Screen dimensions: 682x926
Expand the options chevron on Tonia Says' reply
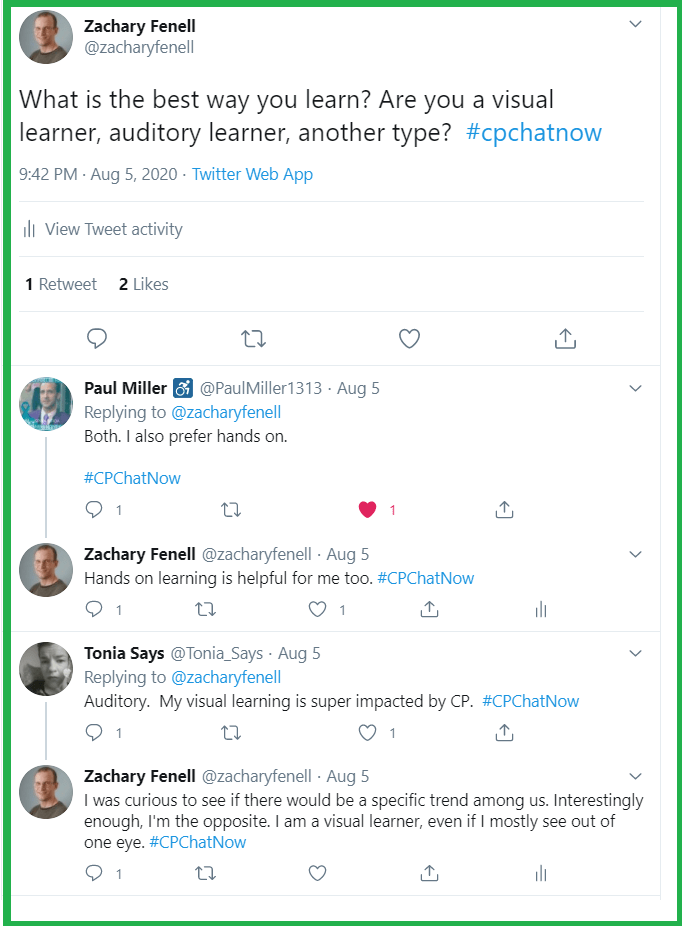[x=636, y=653]
